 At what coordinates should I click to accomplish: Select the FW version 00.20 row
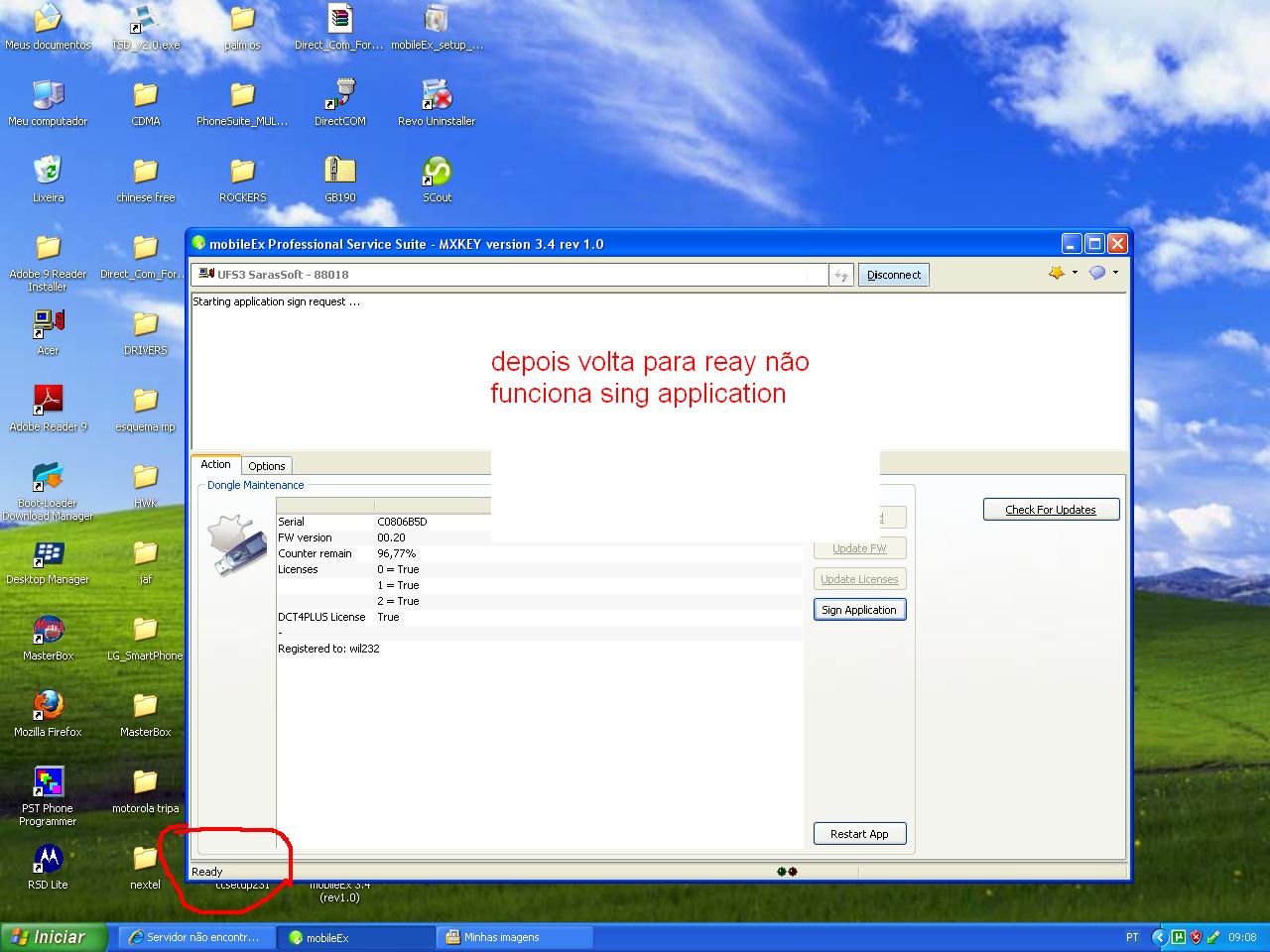coord(539,537)
